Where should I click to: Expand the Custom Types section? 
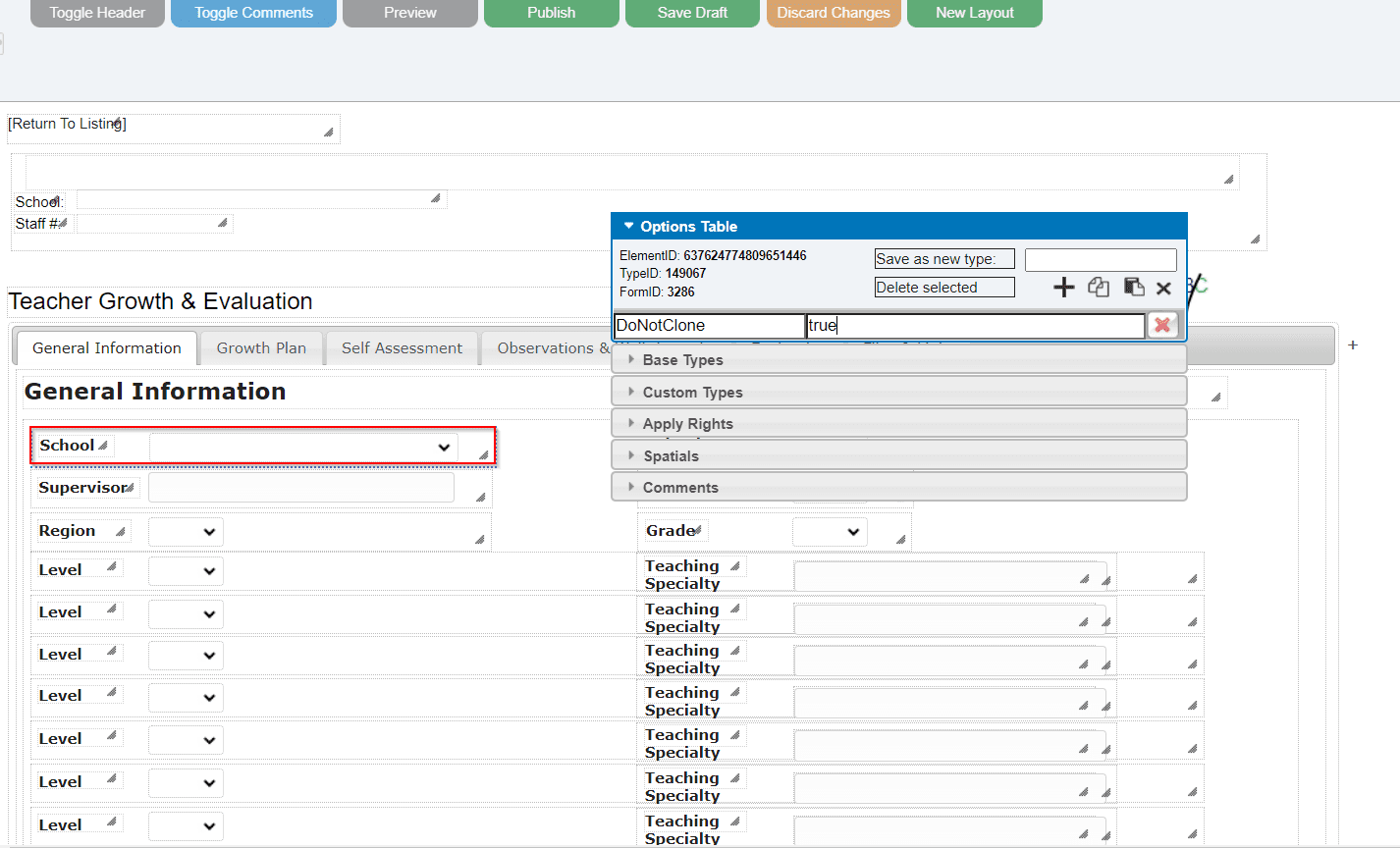click(899, 392)
